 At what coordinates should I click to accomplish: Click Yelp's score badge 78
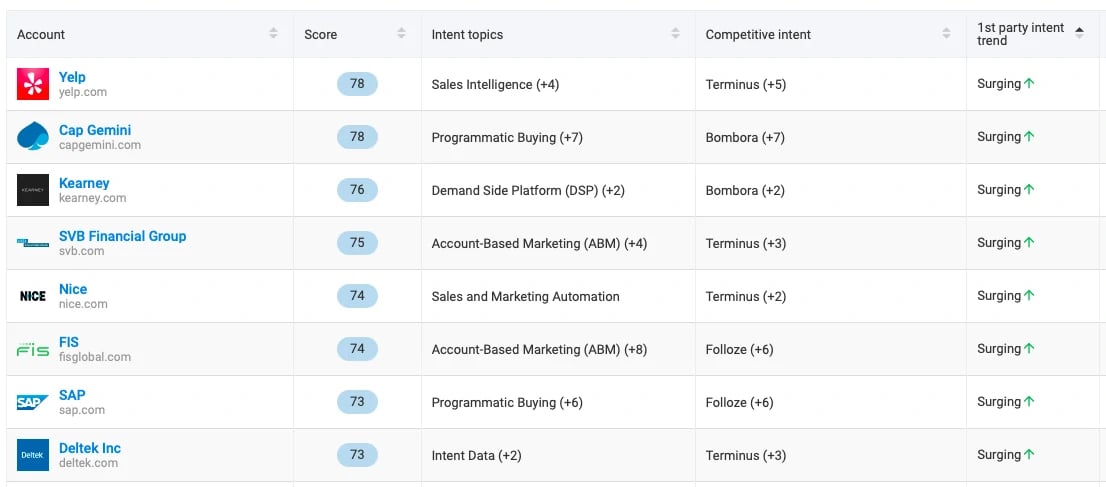(x=357, y=84)
